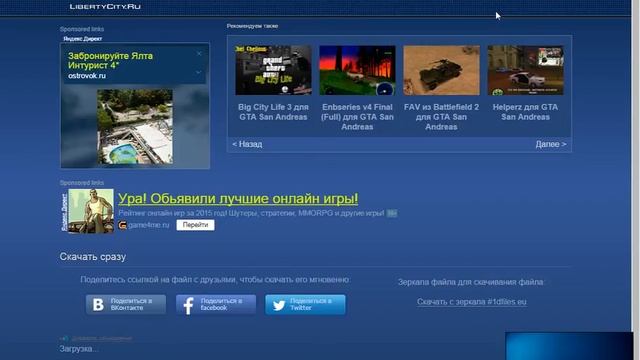The height and width of the screenshot is (360, 640).
Task: Open Helperz для GTA San Andreas link
Action: (525, 112)
